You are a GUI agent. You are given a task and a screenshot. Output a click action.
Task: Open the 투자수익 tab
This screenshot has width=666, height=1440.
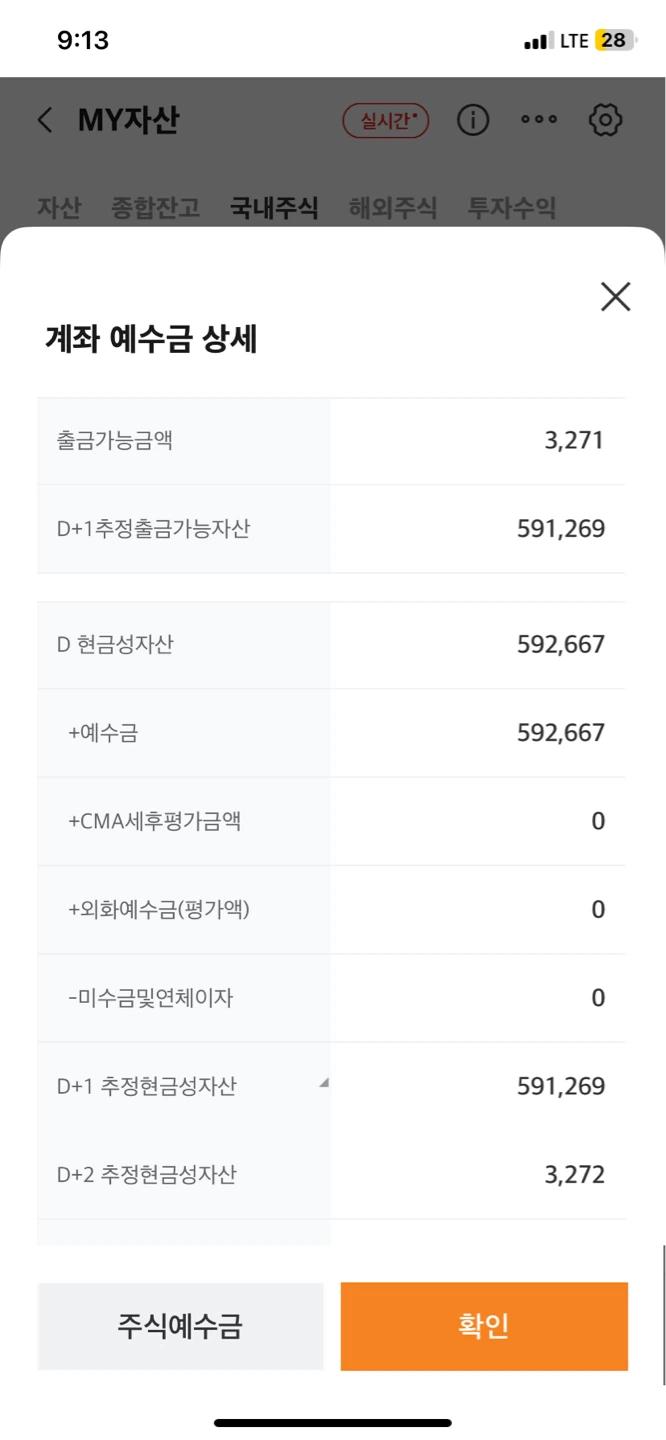512,208
